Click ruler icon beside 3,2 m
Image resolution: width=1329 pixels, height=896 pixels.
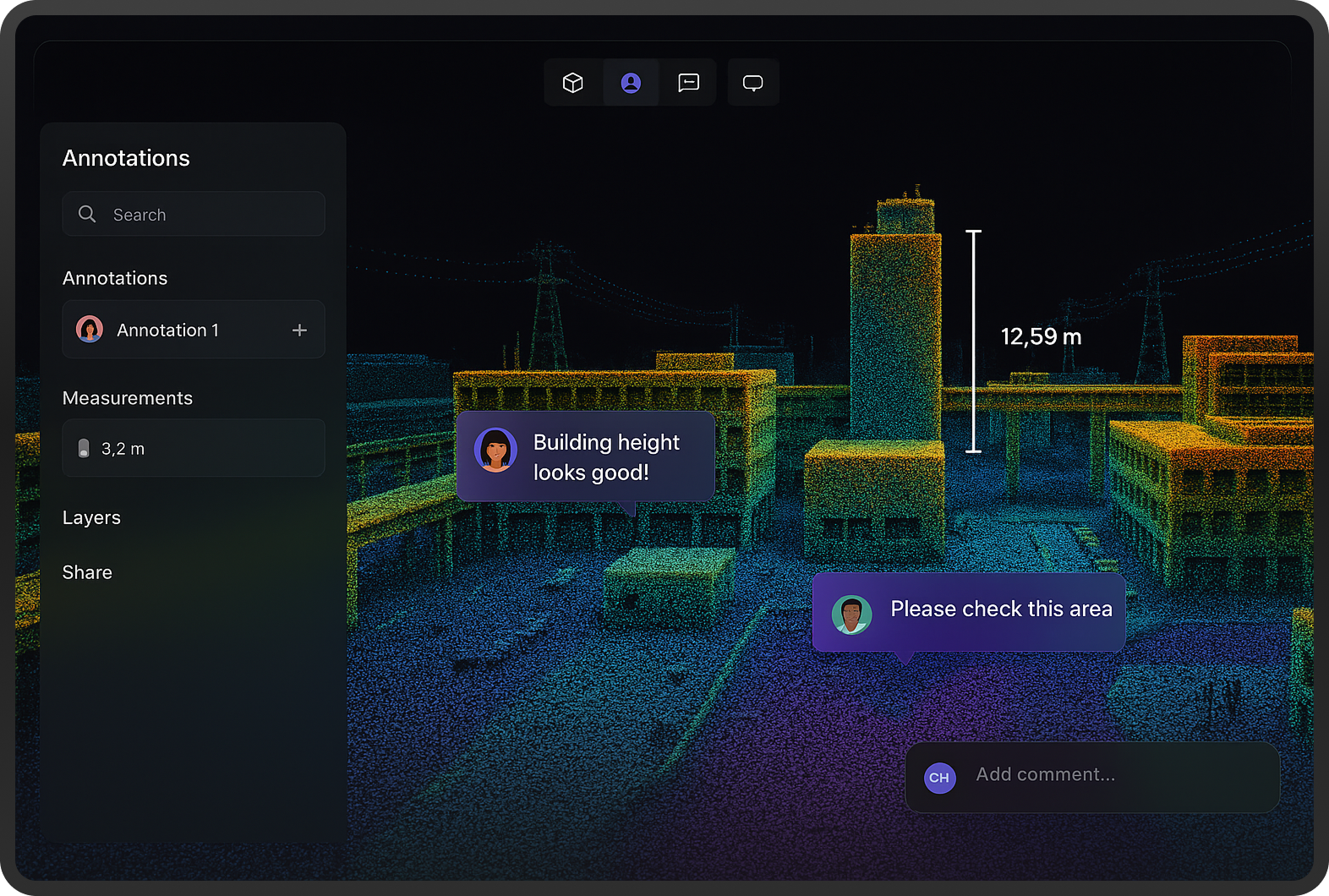[84, 448]
